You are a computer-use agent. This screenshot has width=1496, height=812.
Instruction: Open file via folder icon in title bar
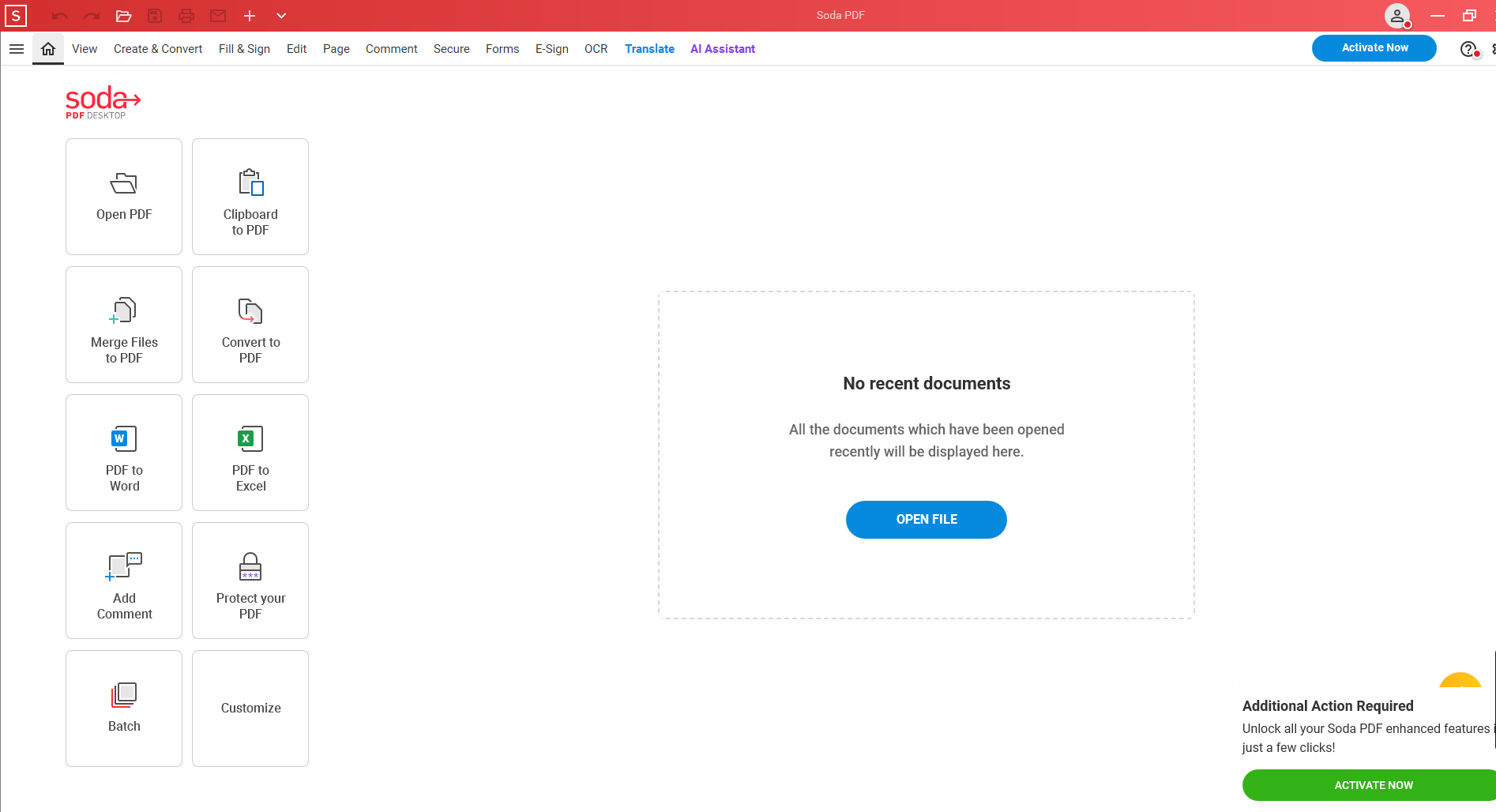[x=123, y=16]
